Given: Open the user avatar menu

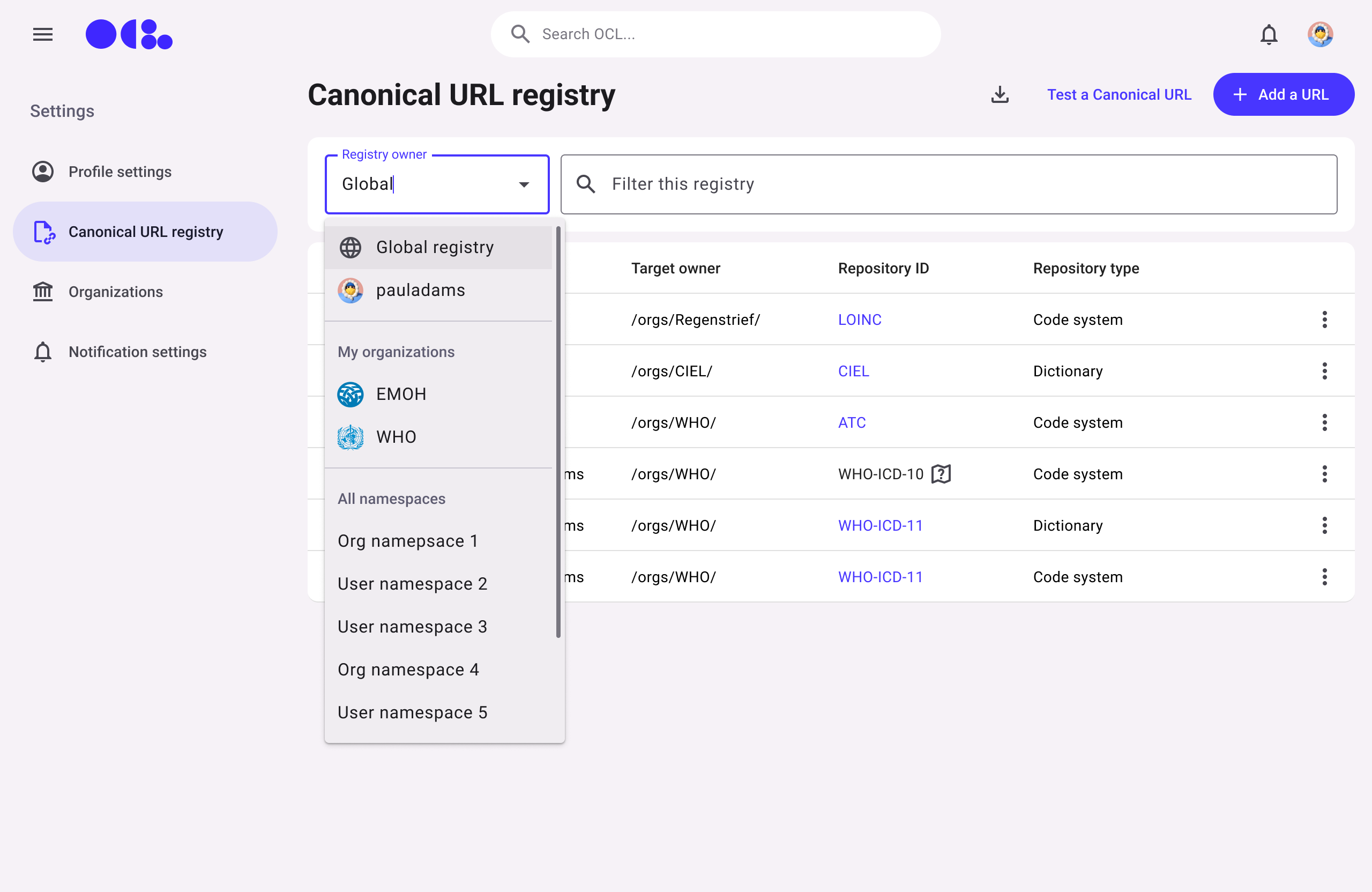Looking at the screenshot, I should (1319, 35).
